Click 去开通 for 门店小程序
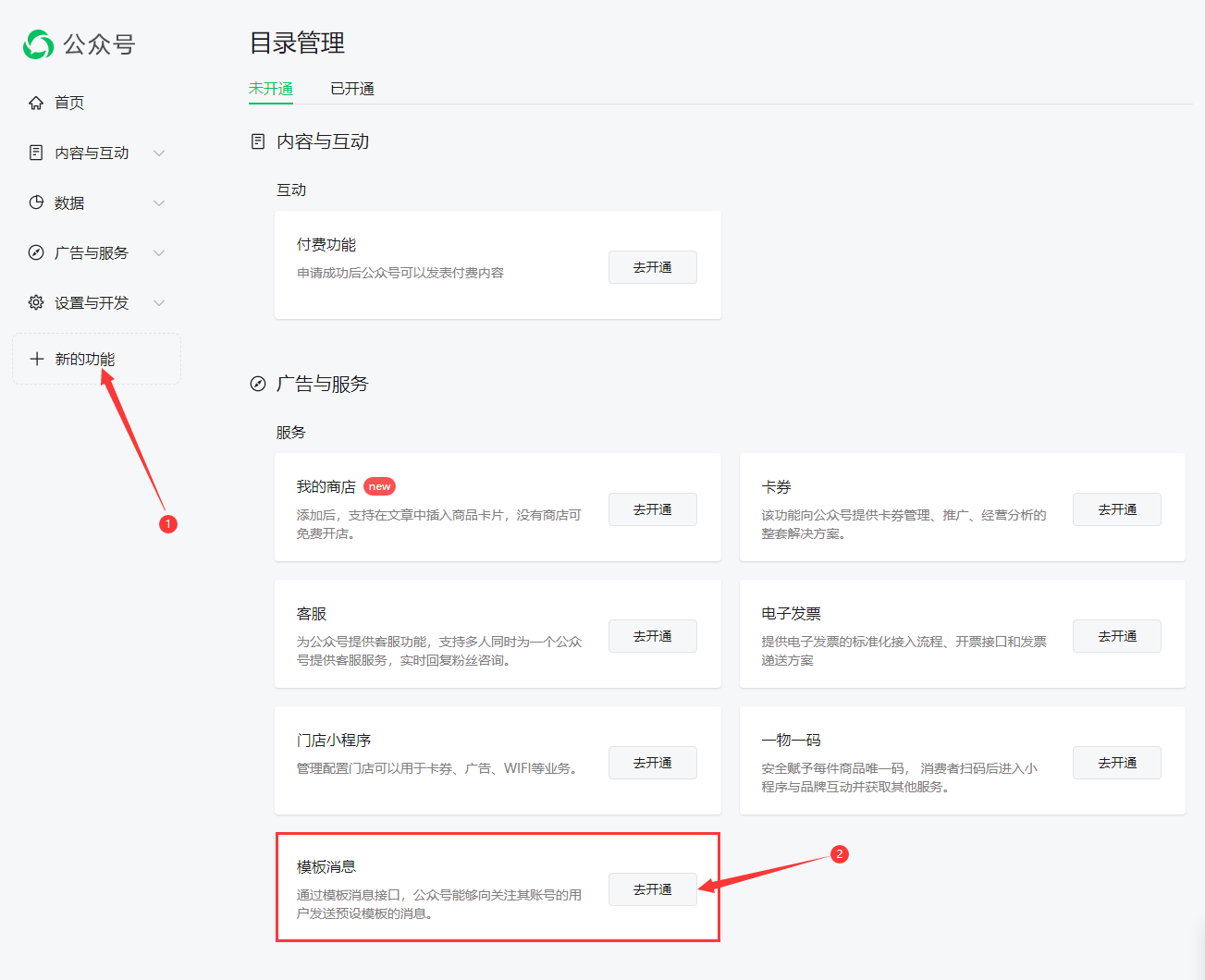The height and width of the screenshot is (980, 1205). pyautogui.click(x=653, y=763)
